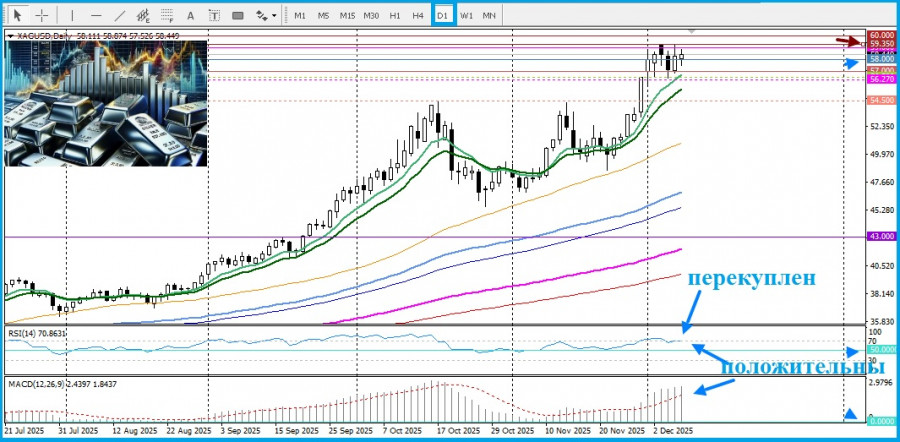The height and width of the screenshot is (442, 900).
Task: Enable the W1 weekly timeframe
Action: tap(466, 15)
